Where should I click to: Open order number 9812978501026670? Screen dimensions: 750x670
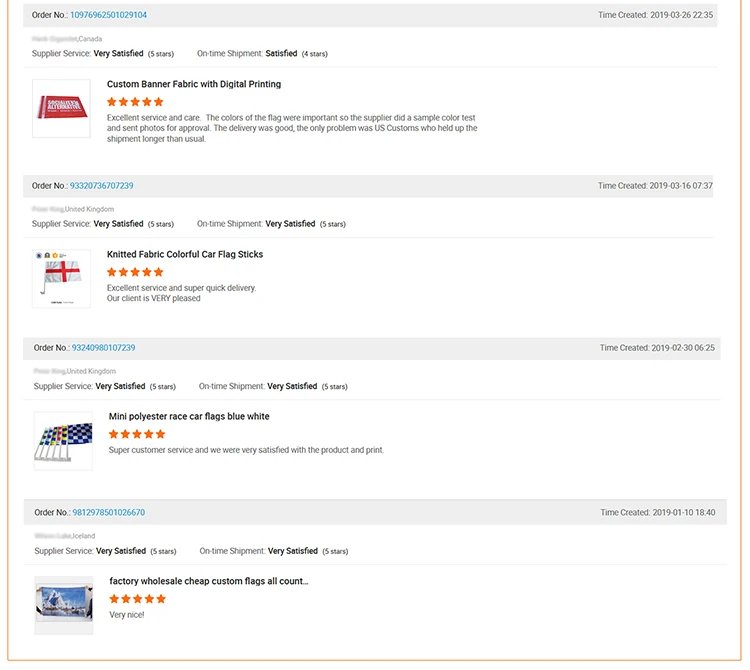[x=108, y=513]
